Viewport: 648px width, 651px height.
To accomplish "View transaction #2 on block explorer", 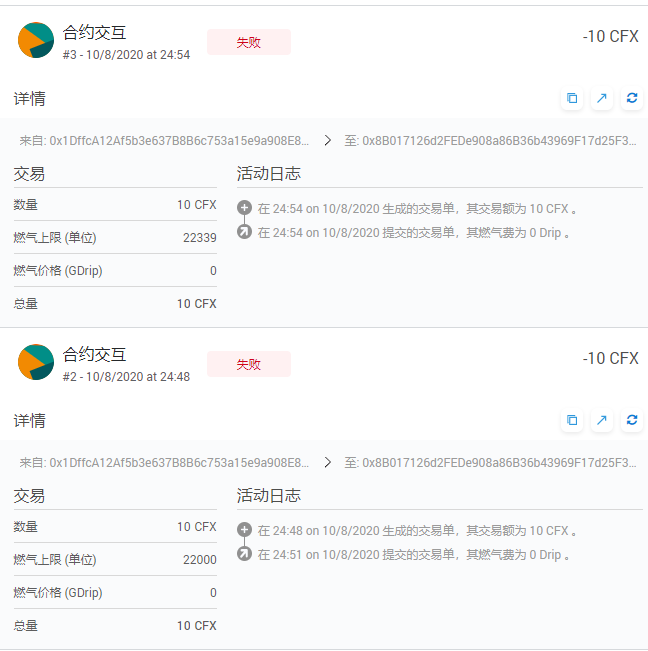I will [x=602, y=420].
